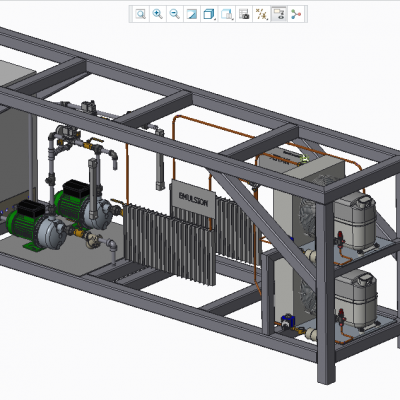Click the red valve beside the lower compressor
This screenshot has width=400, height=400.
(x=342, y=317)
